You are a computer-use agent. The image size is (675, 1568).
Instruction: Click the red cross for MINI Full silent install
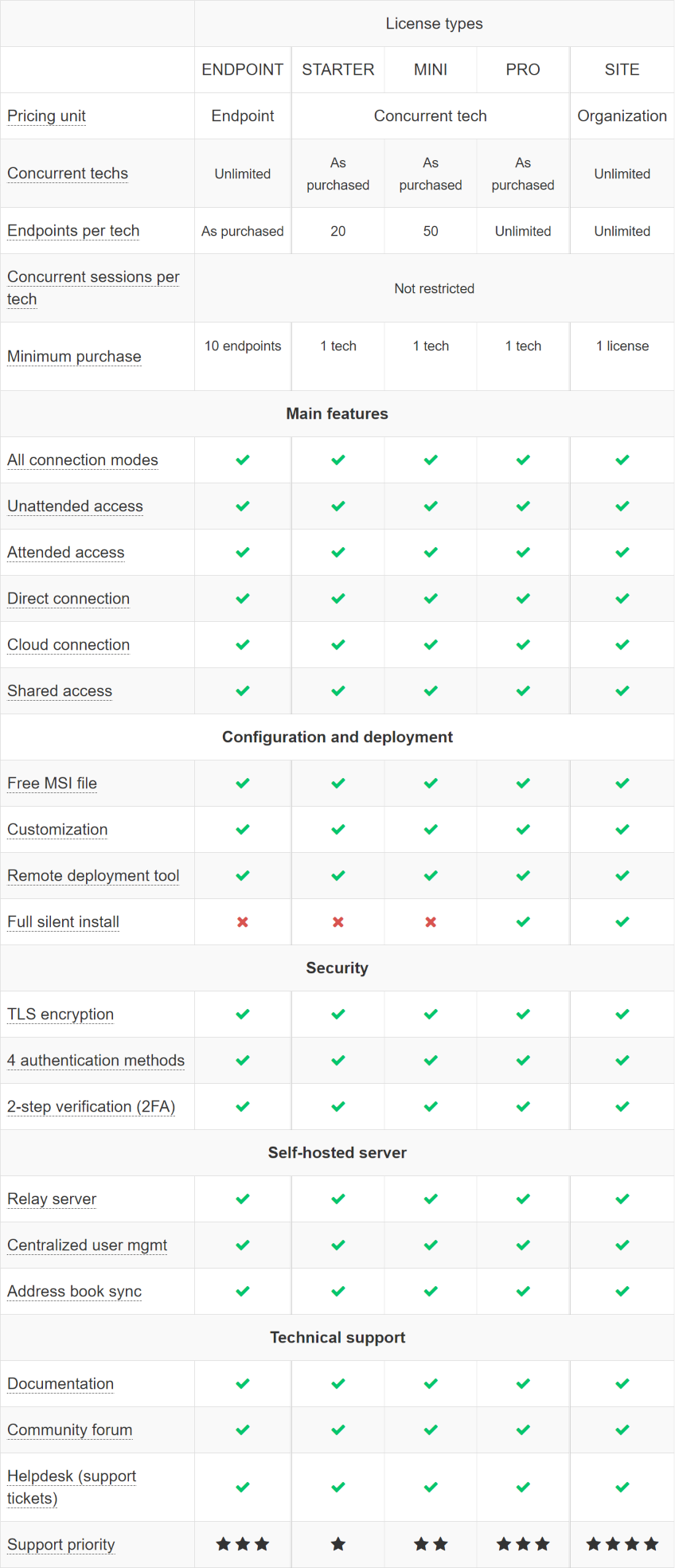pyautogui.click(x=431, y=922)
